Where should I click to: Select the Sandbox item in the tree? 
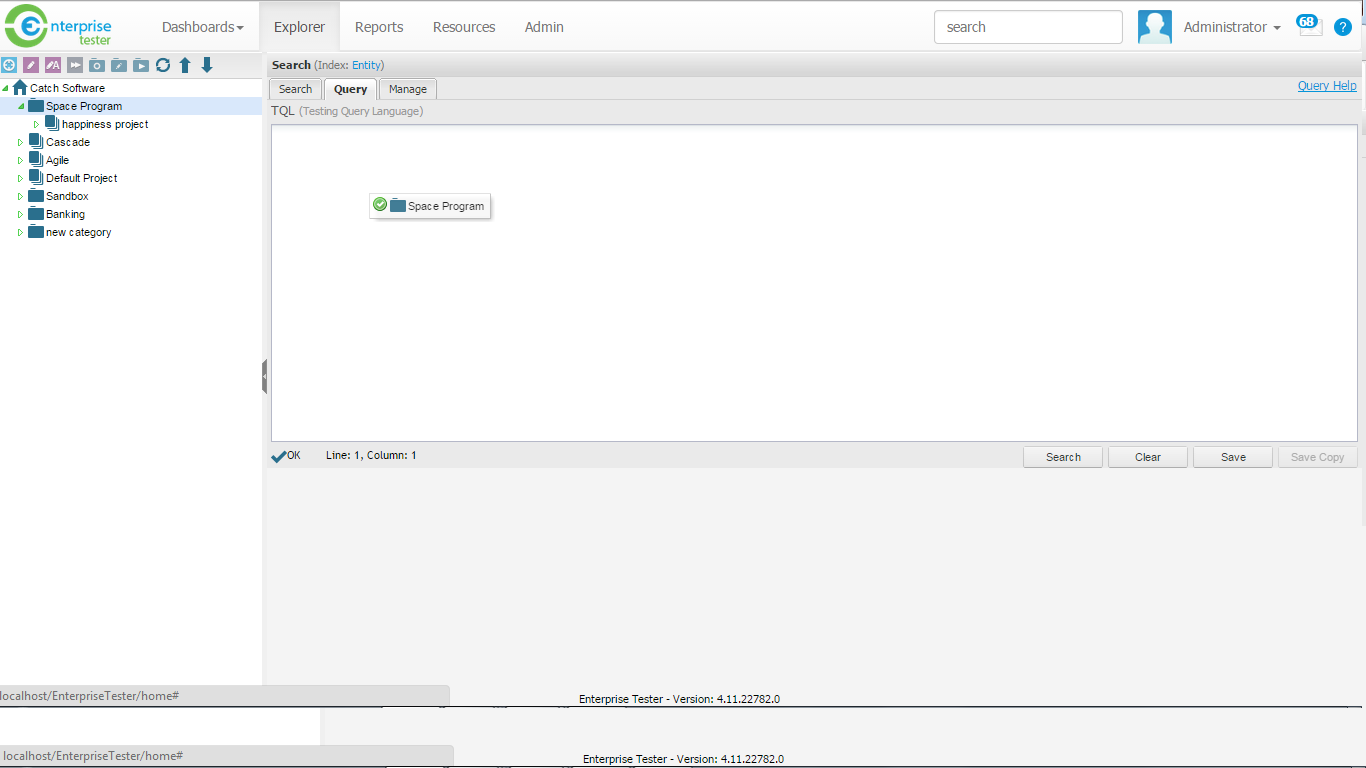[67, 197]
